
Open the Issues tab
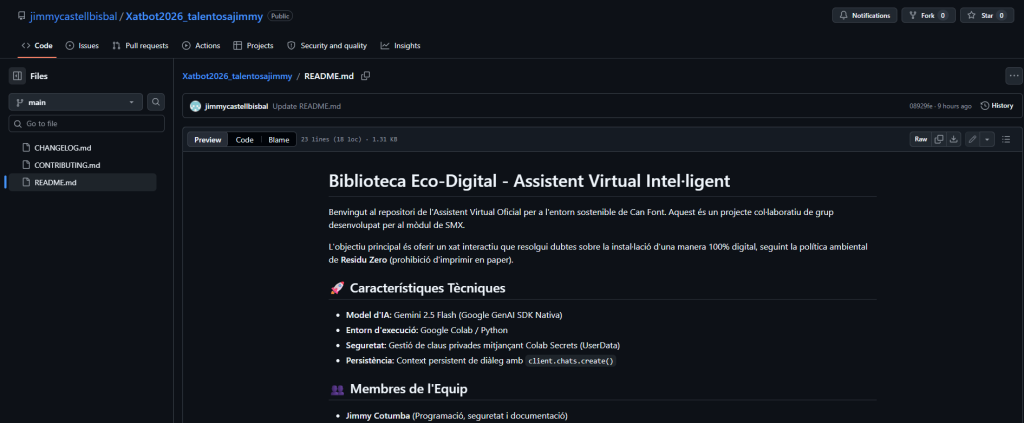(82, 46)
